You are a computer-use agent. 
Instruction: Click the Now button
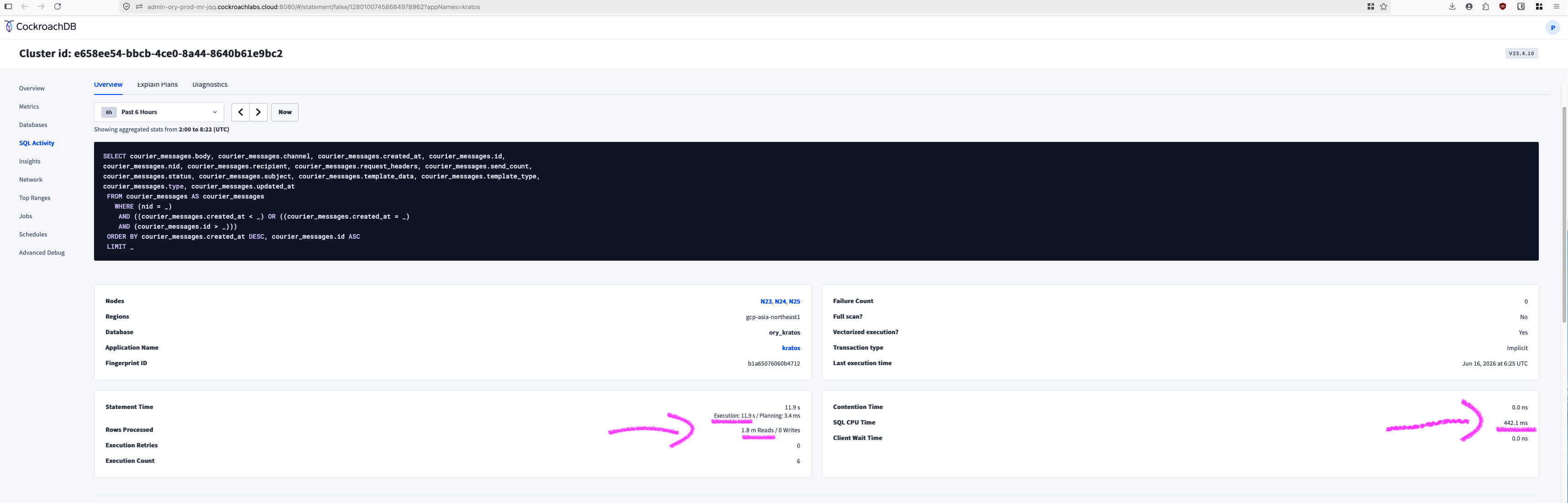pyautogui.click(x=285, y=112)
